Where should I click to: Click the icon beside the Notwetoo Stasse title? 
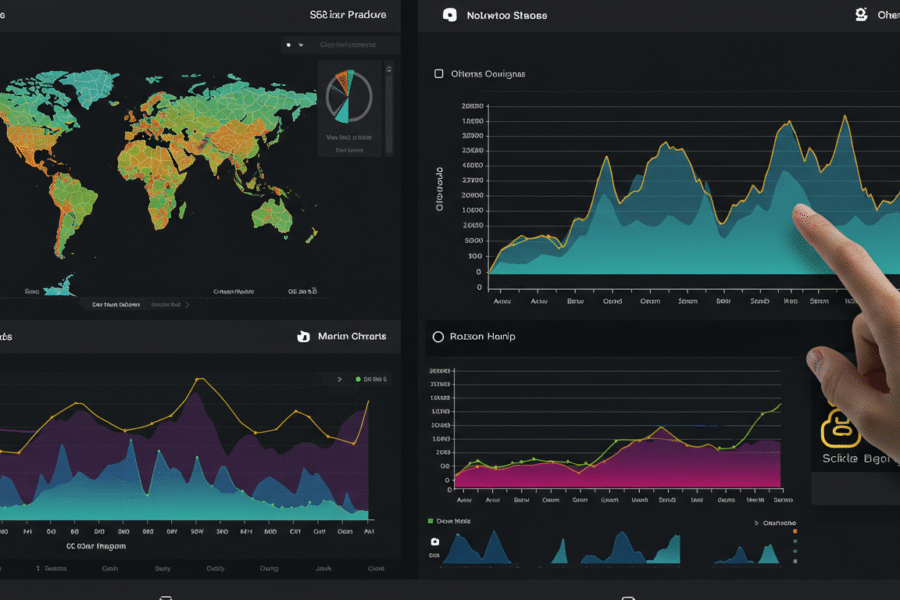point(449,15)
